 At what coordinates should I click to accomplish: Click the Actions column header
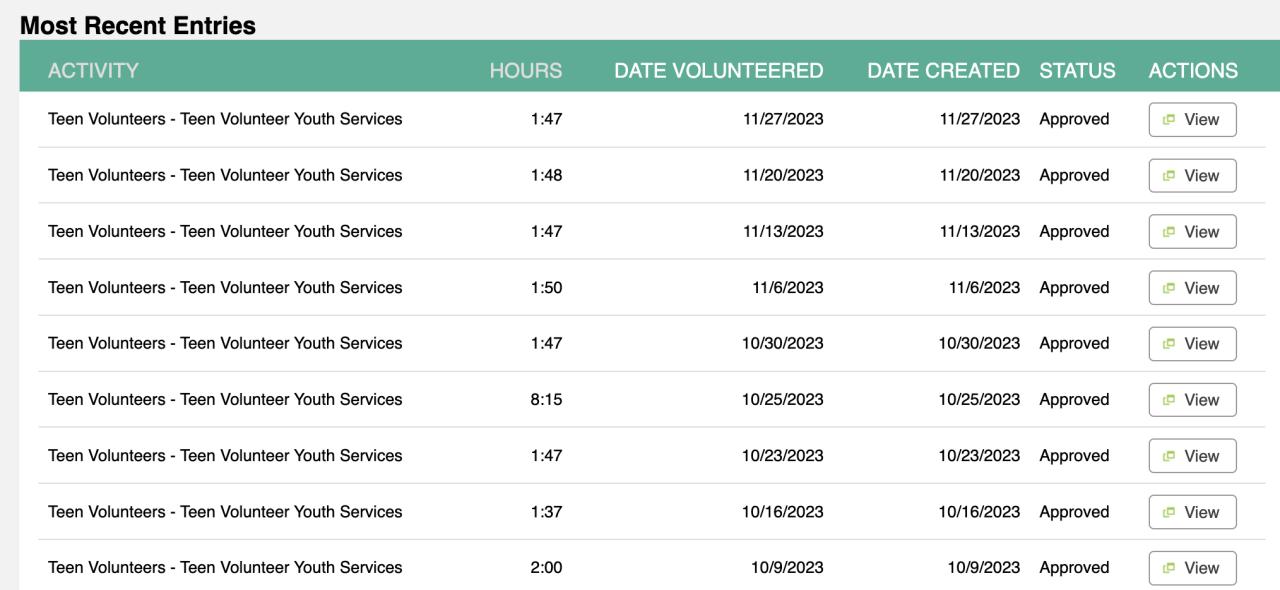coord(1193,71)
